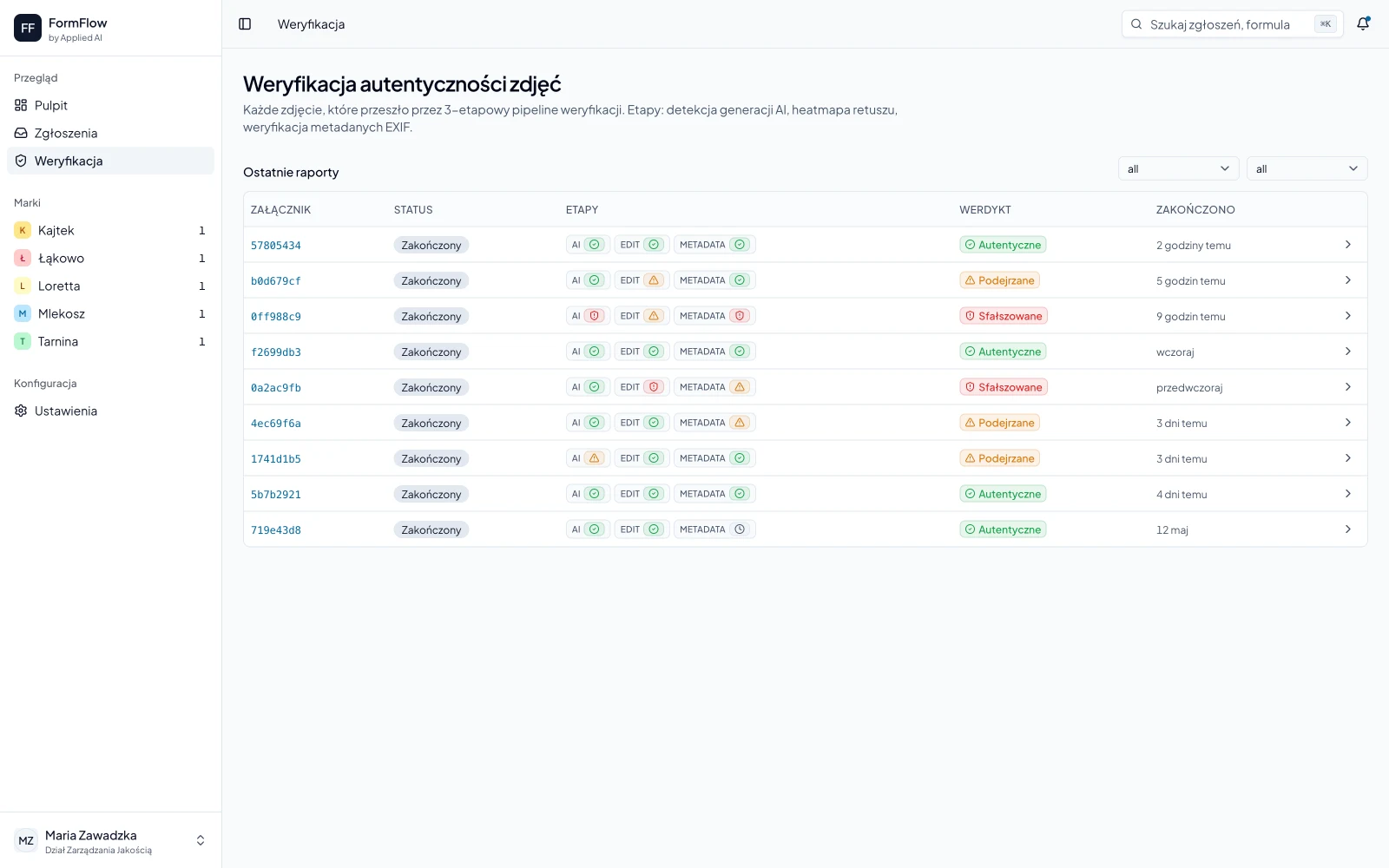Open row 4ec69f6a details chevron
1389x868 pixels.
pos(1347,423)
